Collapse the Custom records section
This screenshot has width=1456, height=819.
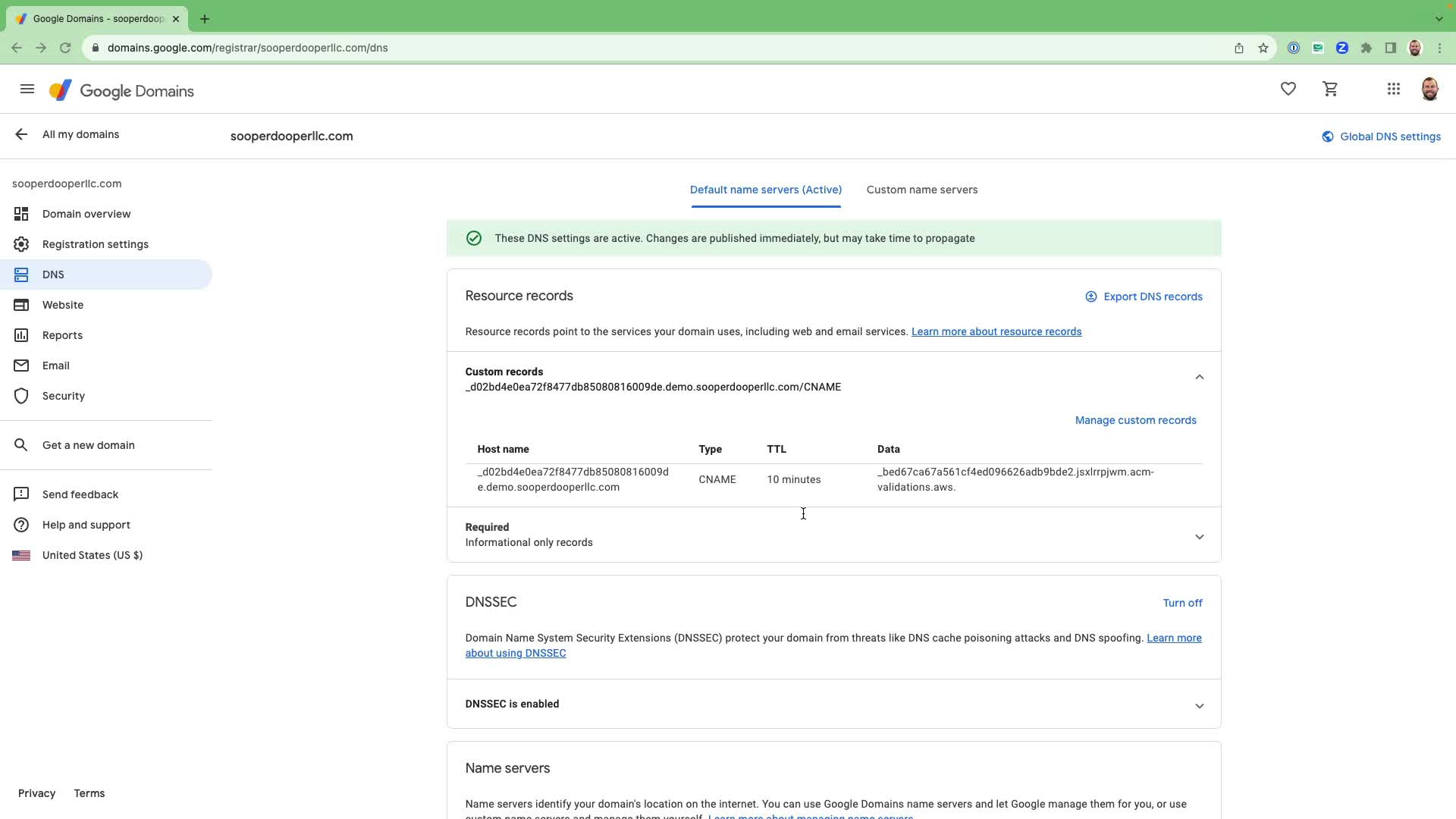pos(1199,377)
